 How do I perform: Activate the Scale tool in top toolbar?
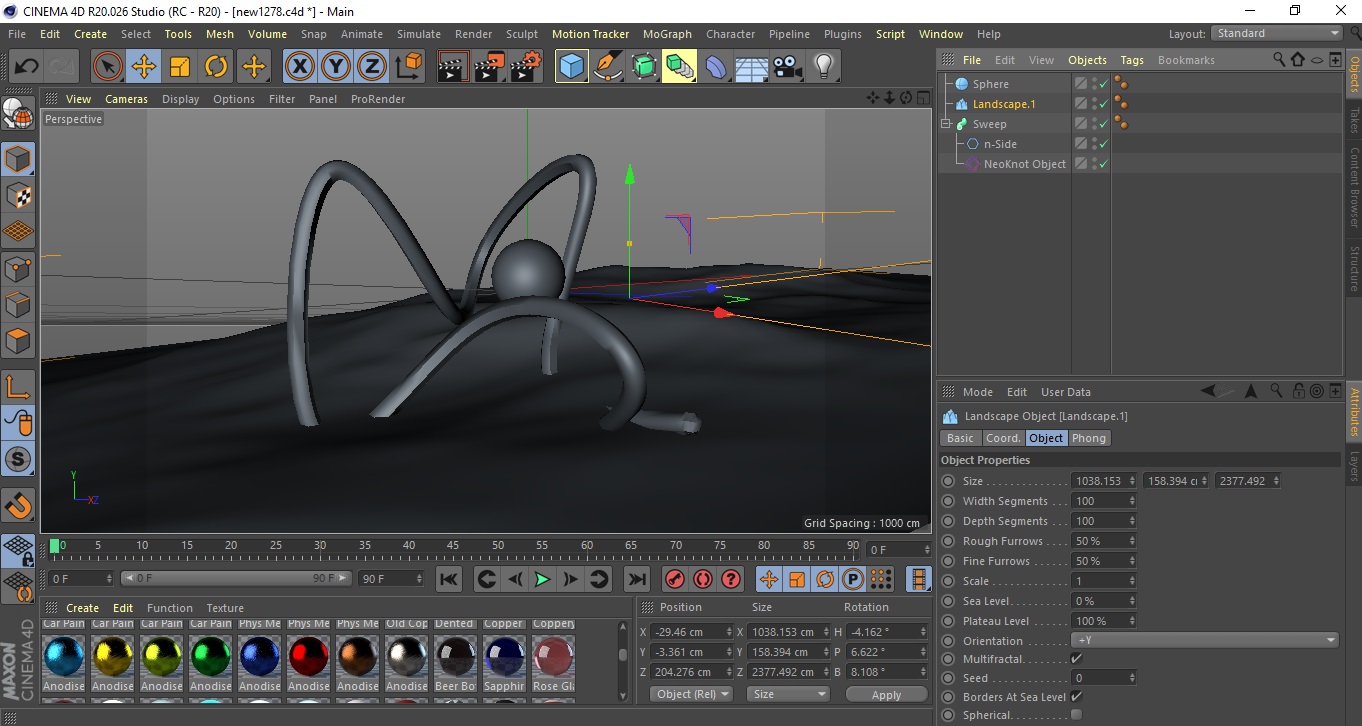tap(180, 67)
